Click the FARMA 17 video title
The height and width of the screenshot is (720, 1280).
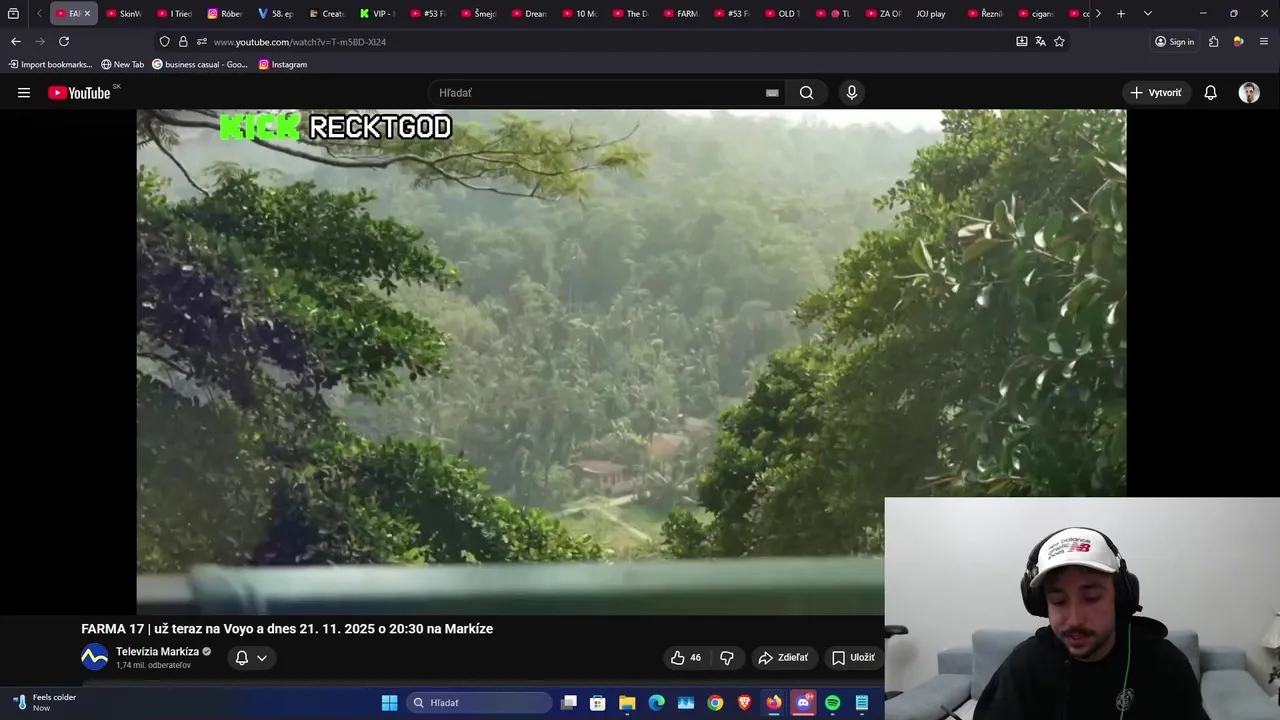point(287,629)
